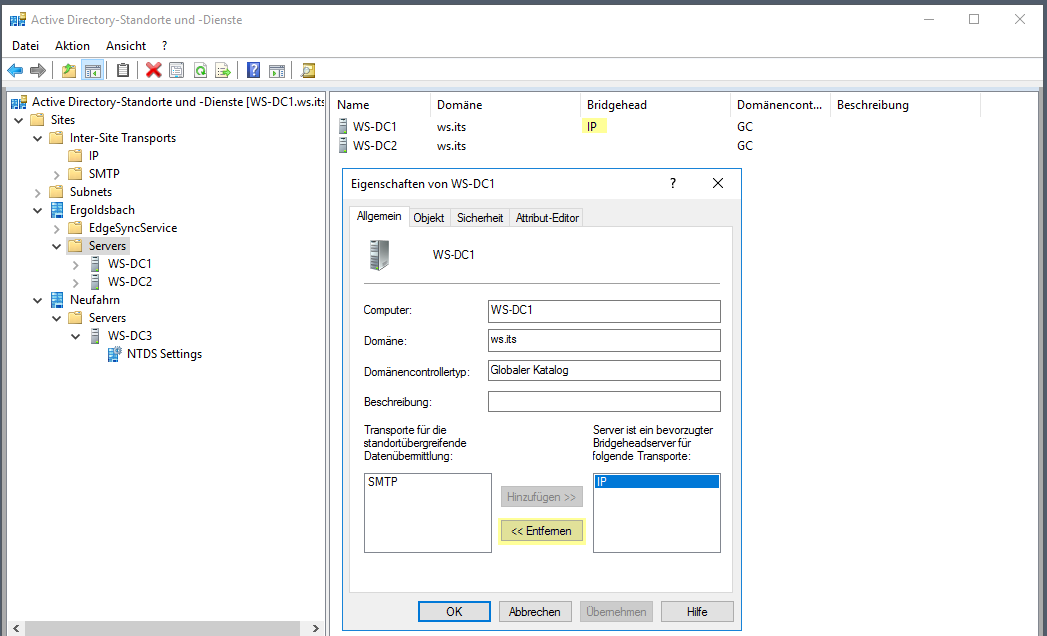Click the Subnets folder icon in tree
Viewport: 1047px width, 636px height.
[57, 192]
